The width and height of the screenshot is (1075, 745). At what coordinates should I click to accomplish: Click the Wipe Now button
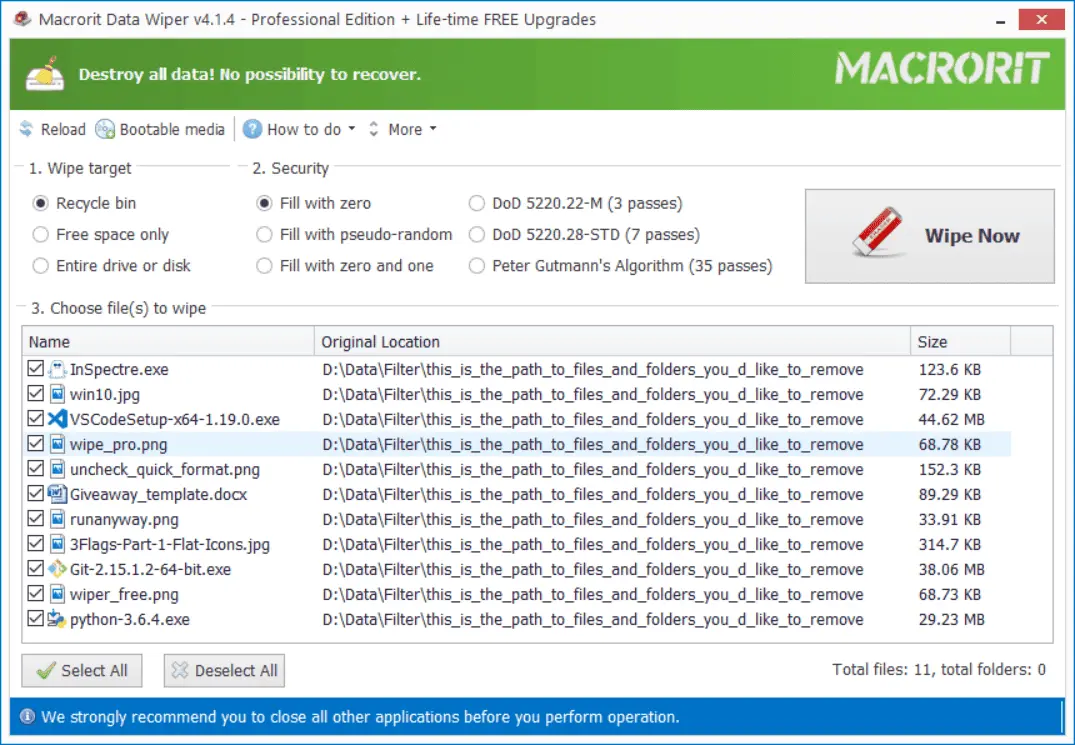pyautogui.click(x=930, y=236)
